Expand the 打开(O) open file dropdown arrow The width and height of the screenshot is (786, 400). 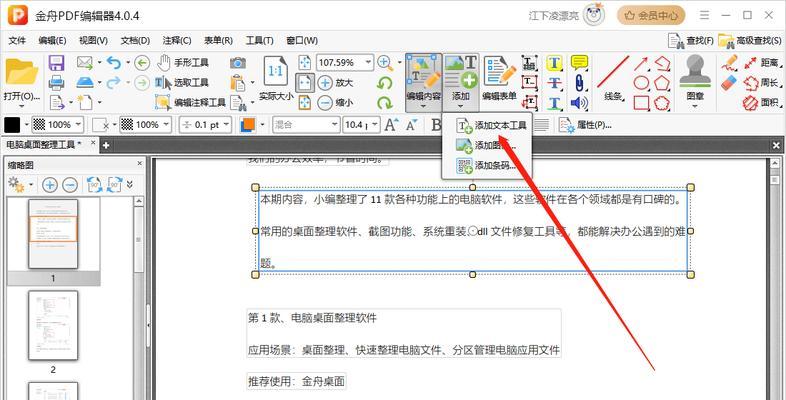pyautogui.click(x=22, y=106)
